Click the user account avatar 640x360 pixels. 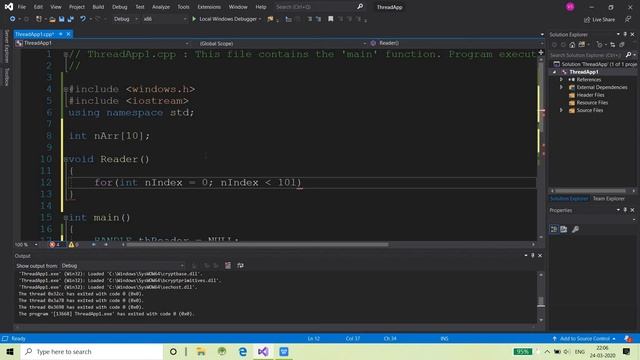570,7
